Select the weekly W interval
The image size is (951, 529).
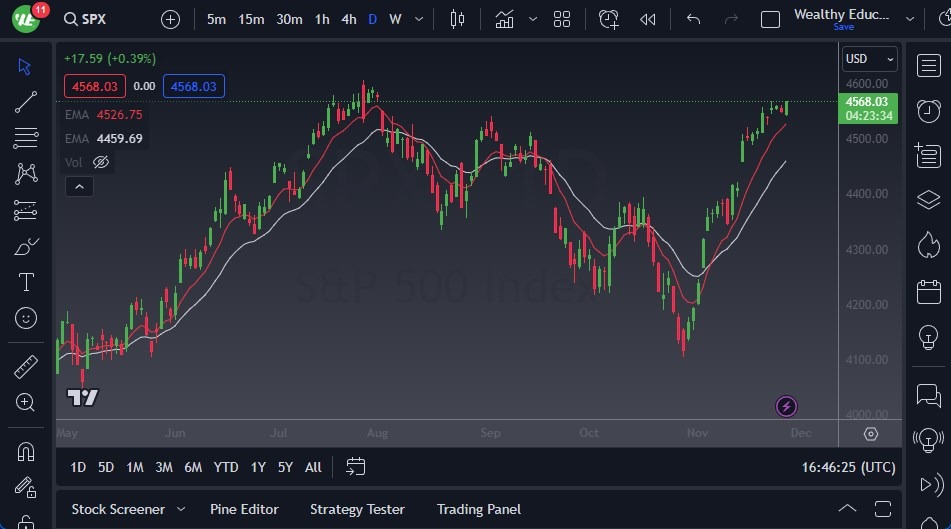click(x=395, y=19)
